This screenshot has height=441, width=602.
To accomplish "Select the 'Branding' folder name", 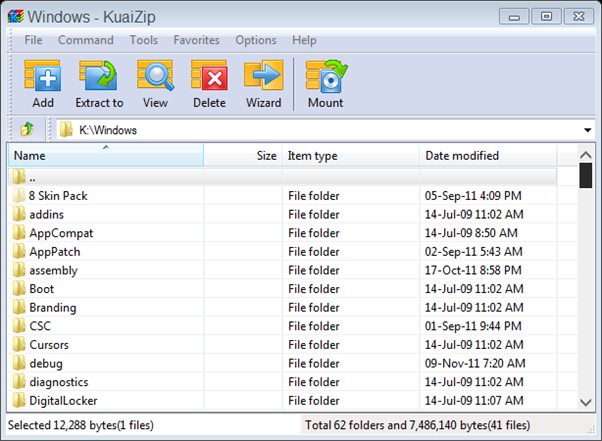I will point(53,307).
